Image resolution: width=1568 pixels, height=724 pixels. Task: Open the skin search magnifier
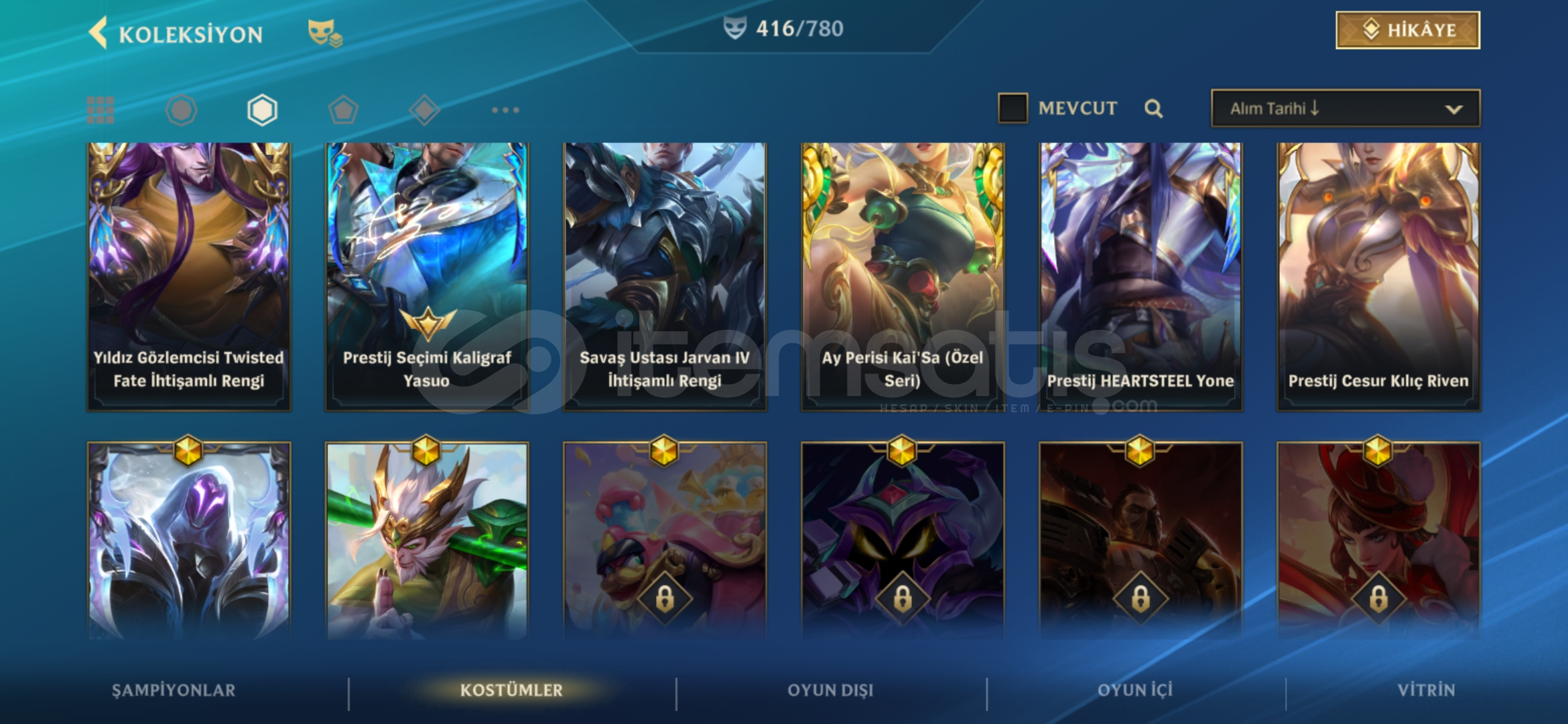[1153, 109]
